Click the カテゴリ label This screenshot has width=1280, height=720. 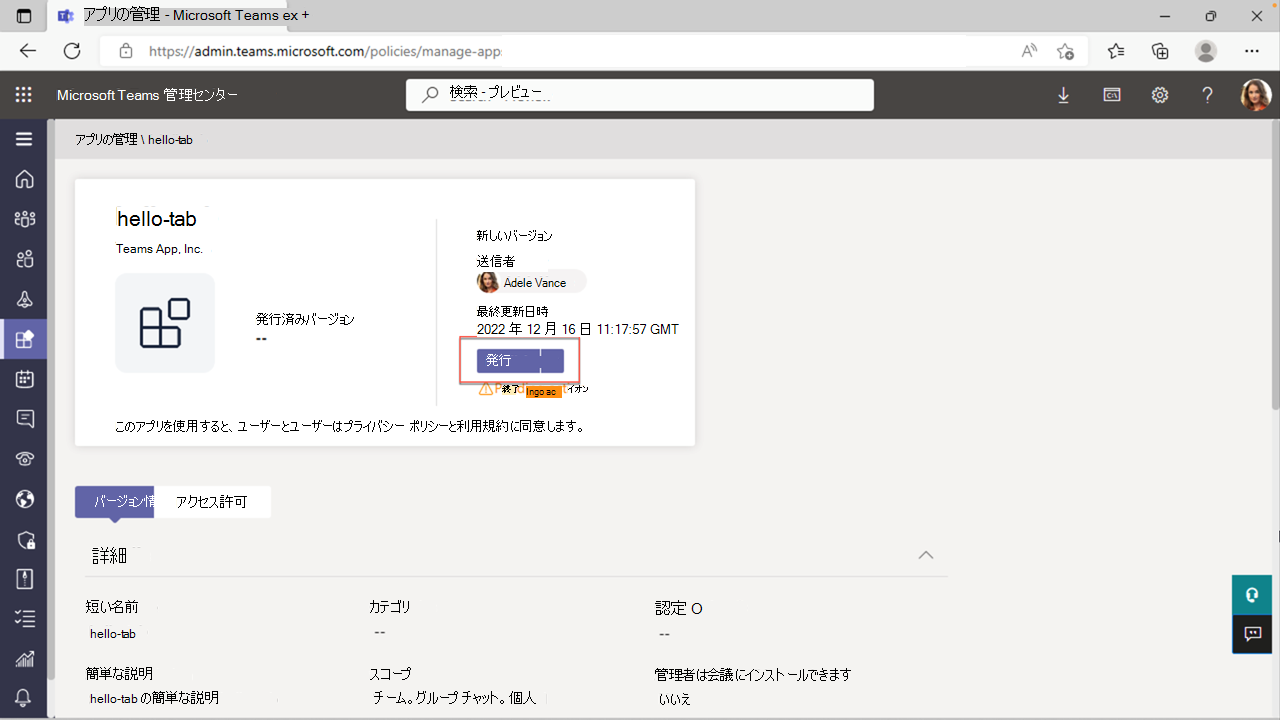click(390, 607)
